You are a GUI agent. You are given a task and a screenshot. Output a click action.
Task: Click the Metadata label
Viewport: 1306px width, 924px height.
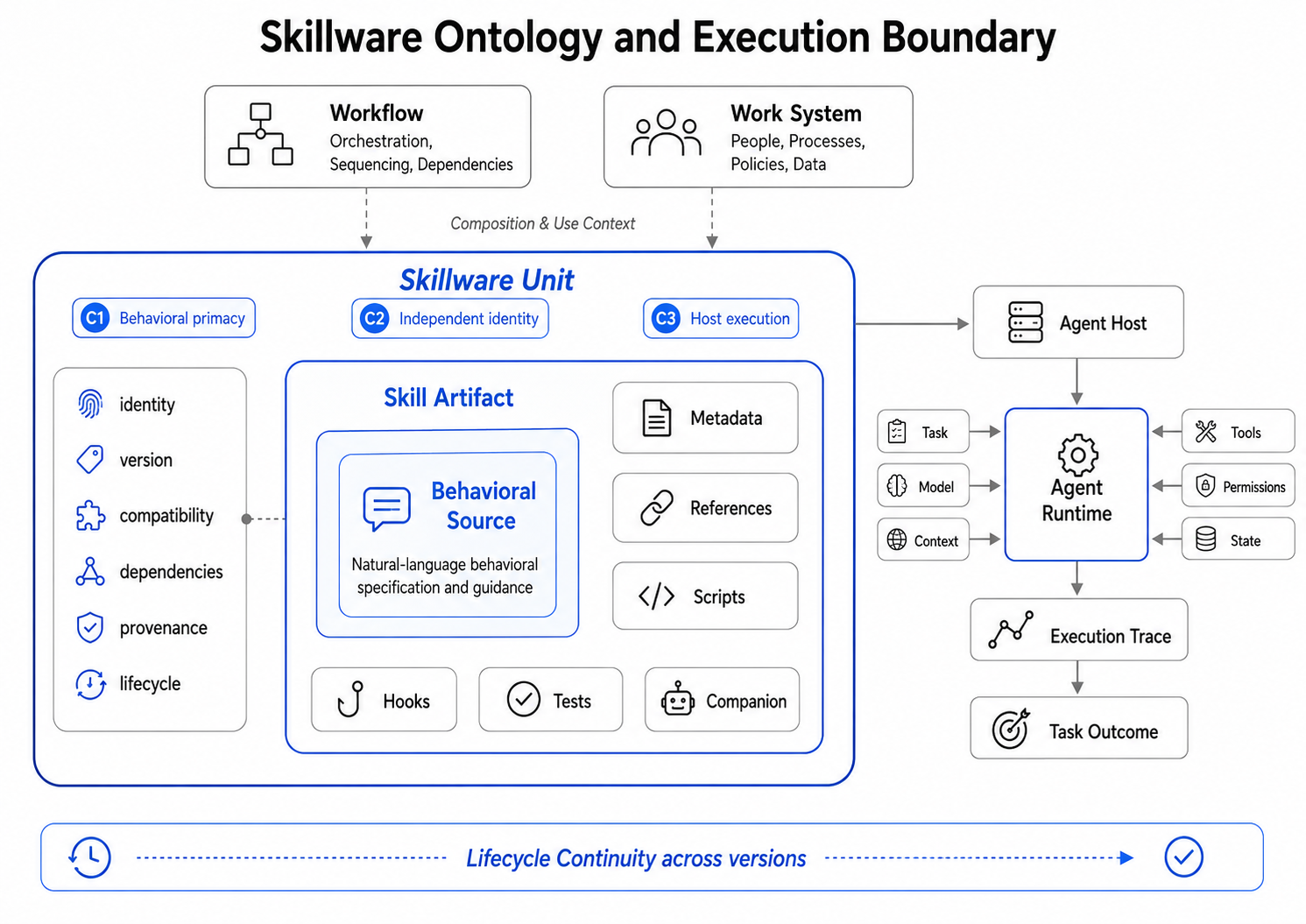pos(726,418)
